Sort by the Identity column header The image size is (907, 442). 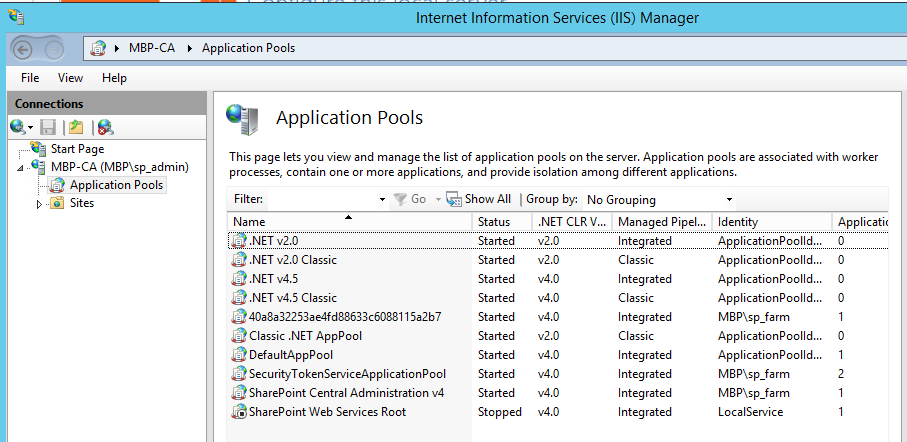[772, 222]
